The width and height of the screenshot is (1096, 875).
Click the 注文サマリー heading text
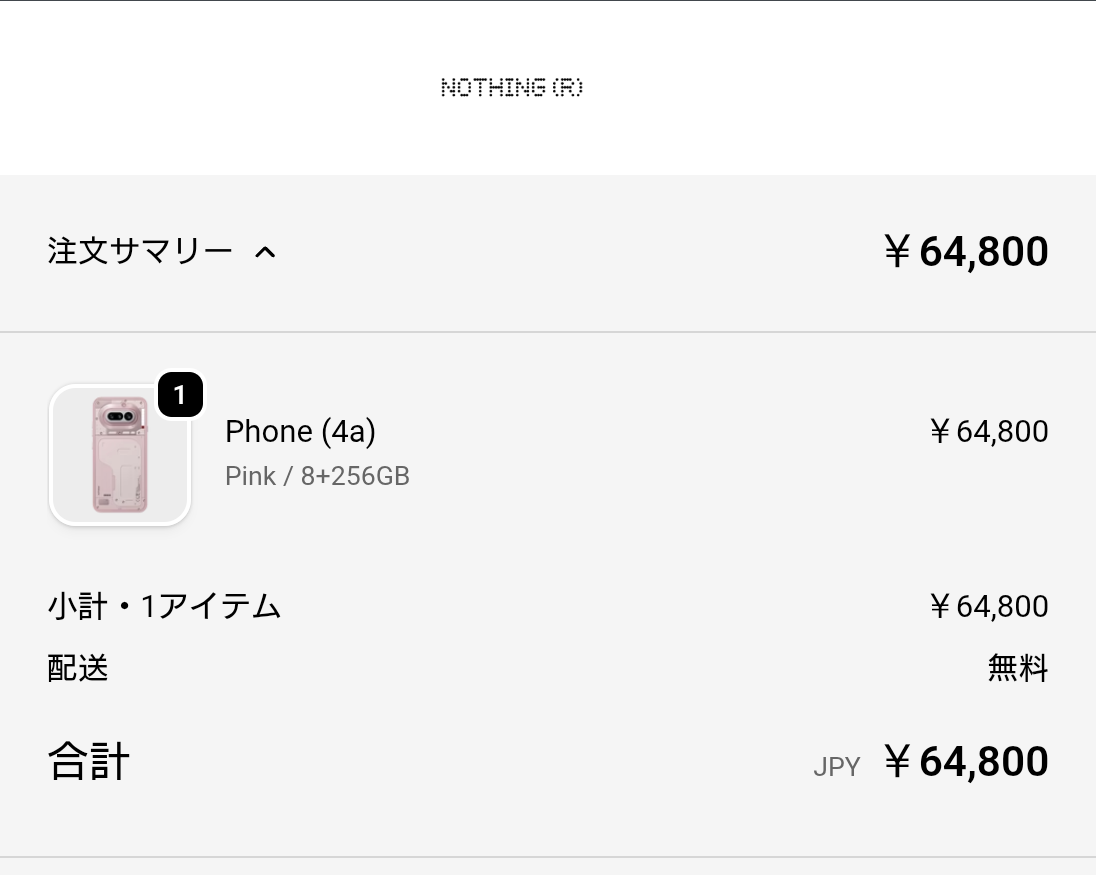140,251
